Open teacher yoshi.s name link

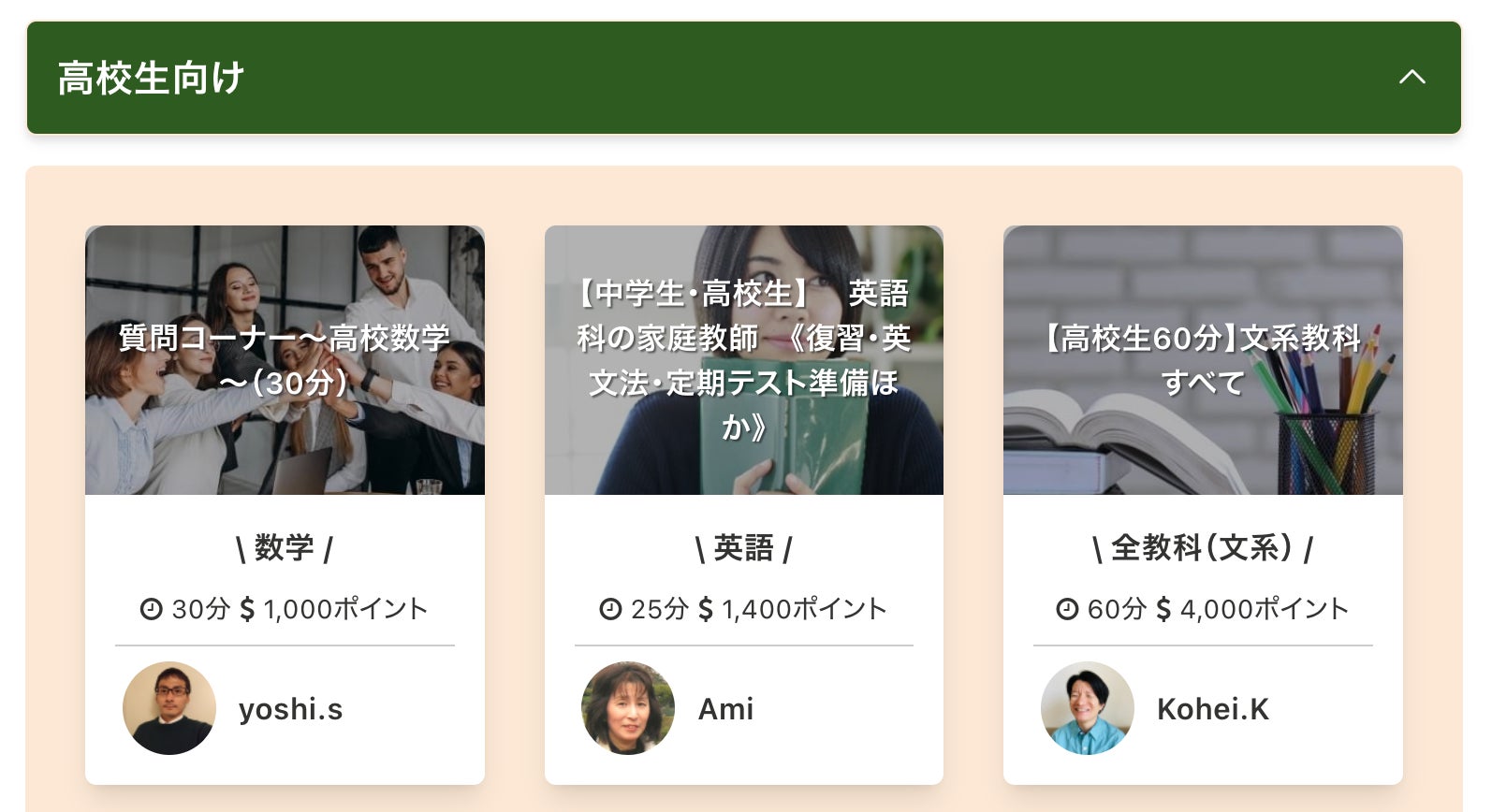pos(290,709)
